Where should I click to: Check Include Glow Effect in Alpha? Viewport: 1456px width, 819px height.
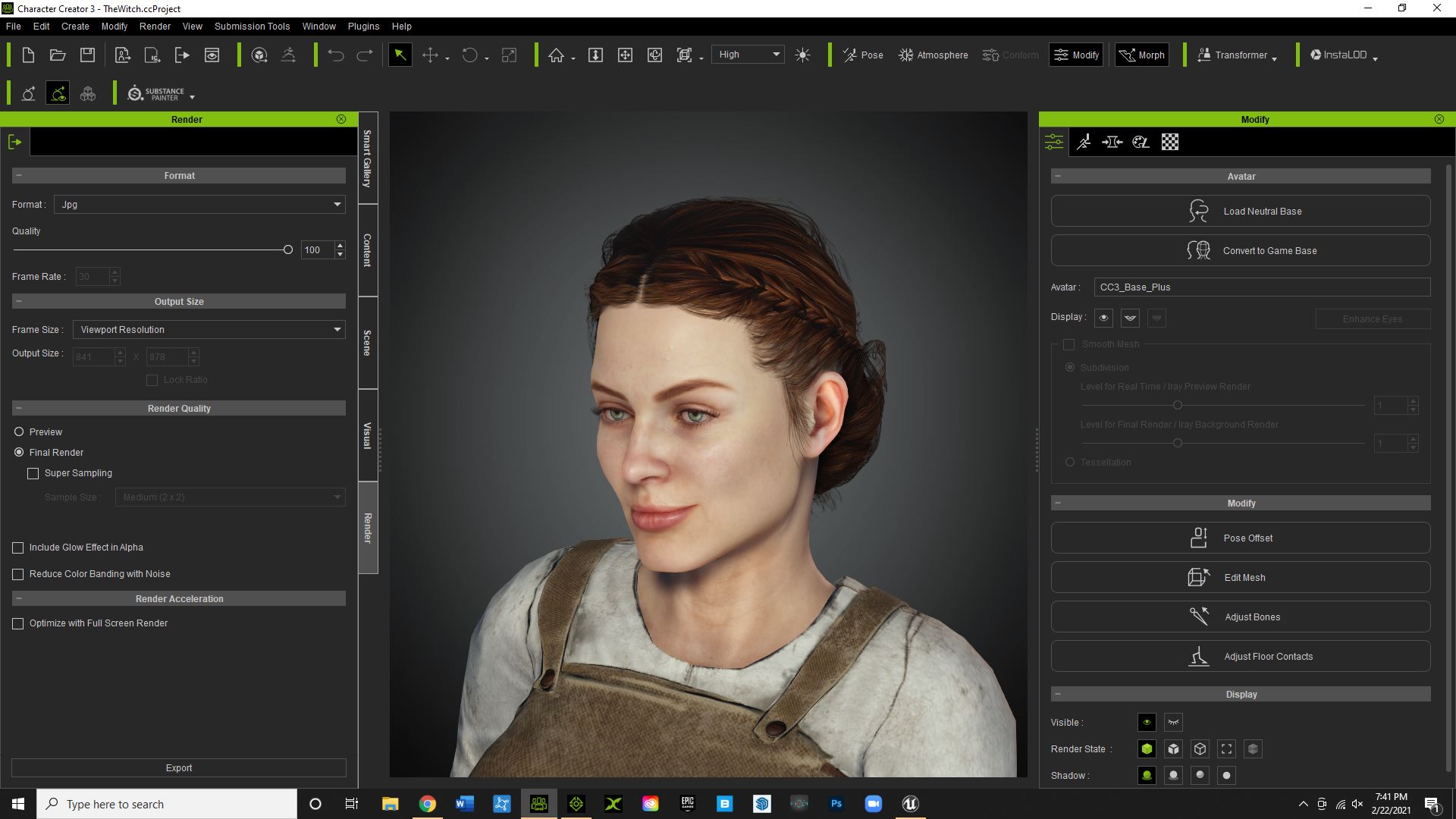[x=18, y=548]
